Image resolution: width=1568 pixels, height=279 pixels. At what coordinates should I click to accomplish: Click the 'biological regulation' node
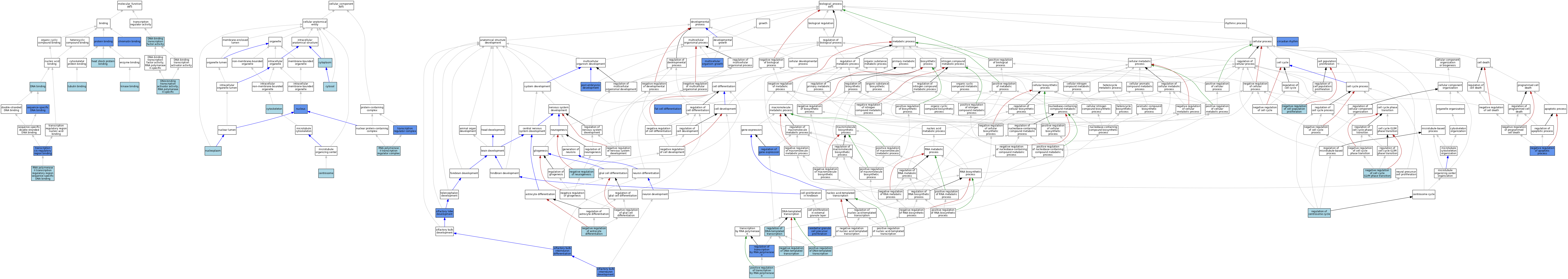(821, 23)
